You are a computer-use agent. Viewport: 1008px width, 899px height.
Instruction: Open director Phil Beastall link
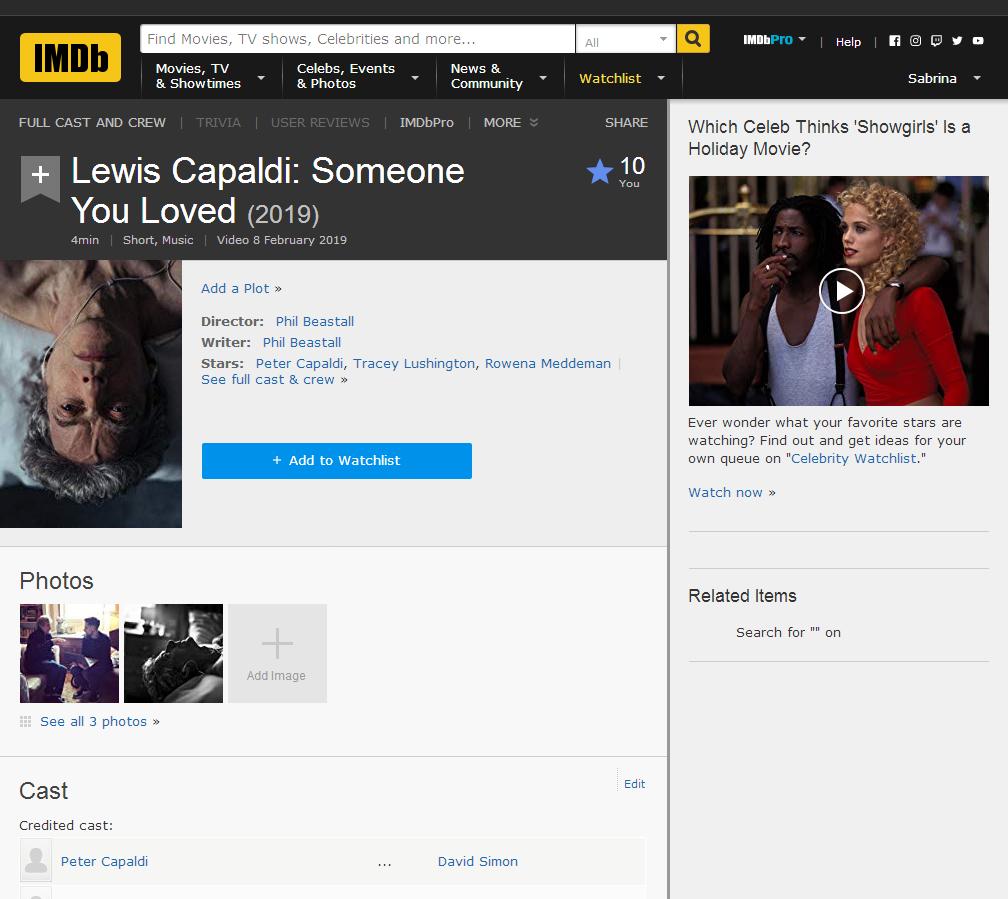pos(315,322)
